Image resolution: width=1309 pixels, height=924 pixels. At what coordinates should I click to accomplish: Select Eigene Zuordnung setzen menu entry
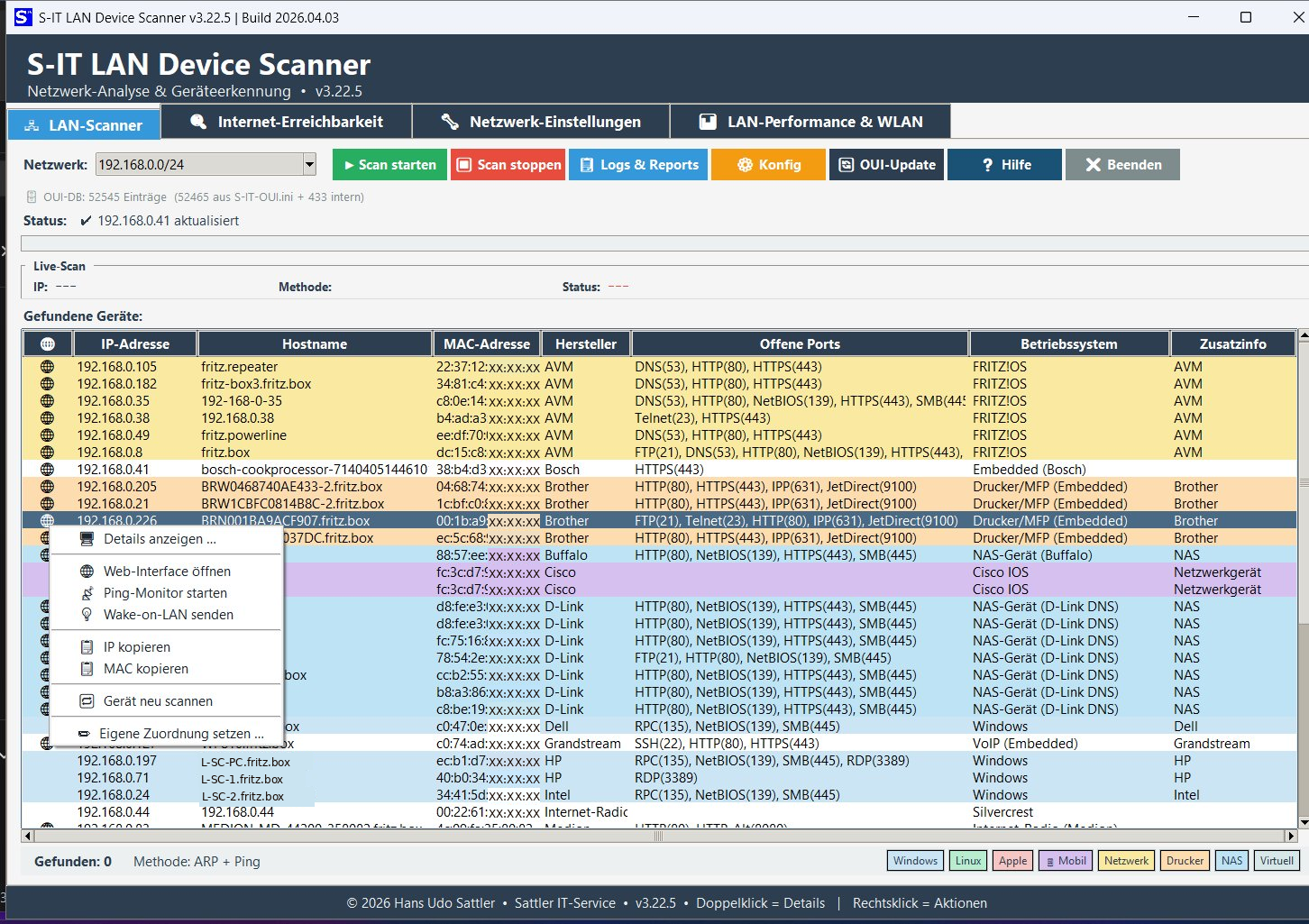(180, 734)
